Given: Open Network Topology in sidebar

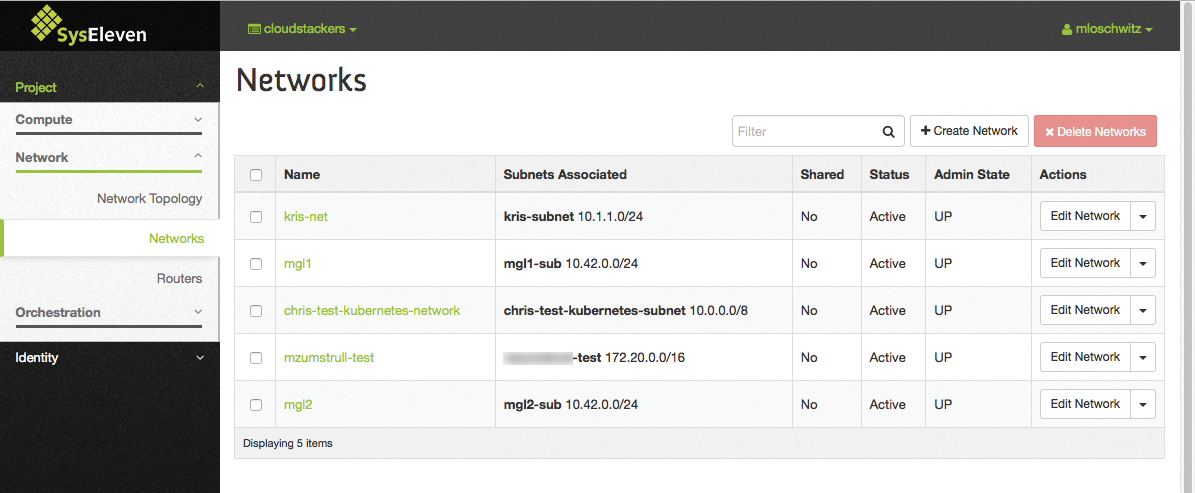Looking at the screenshot, I should (x=149, y=199).
